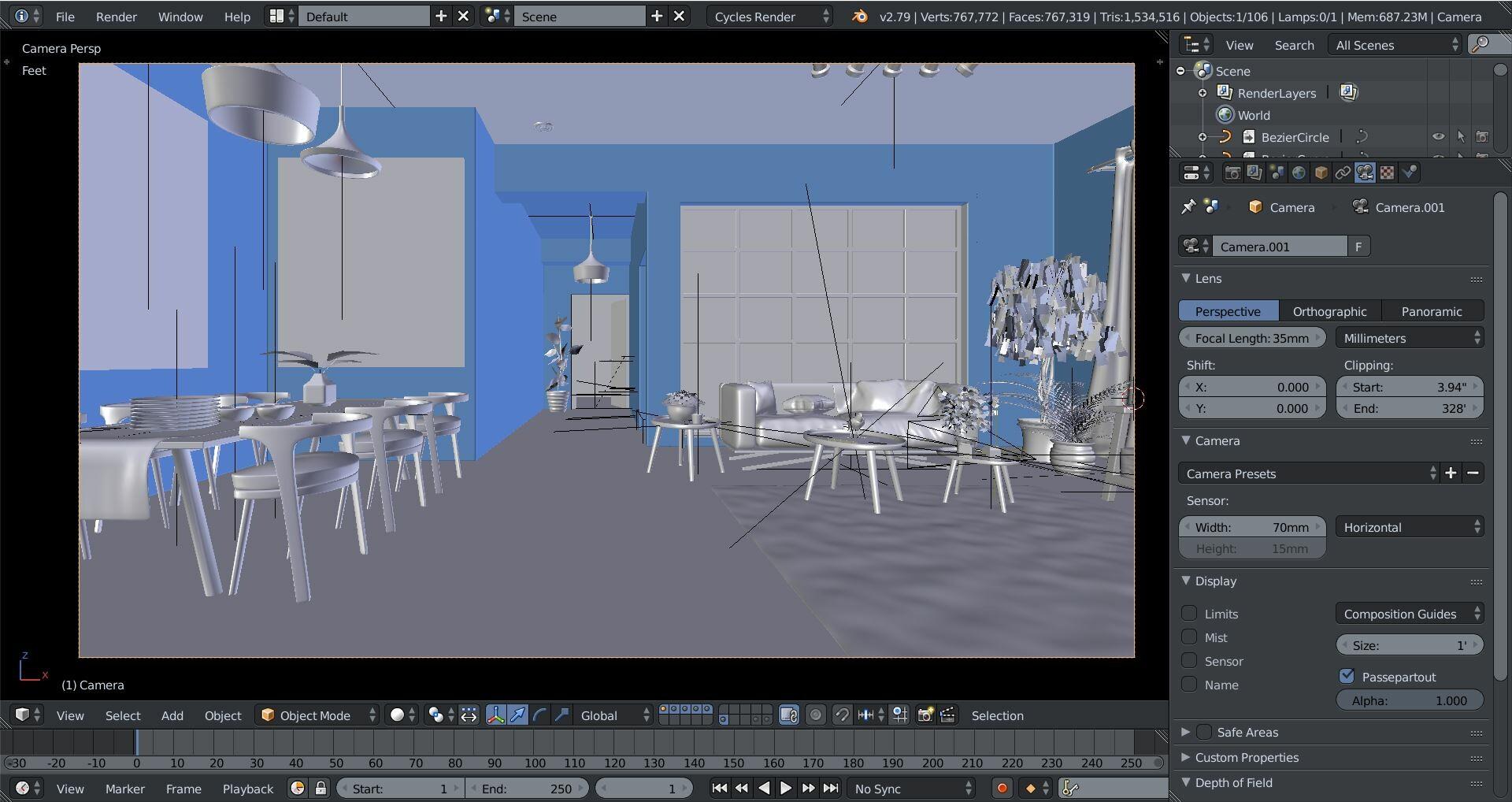Open the Render properties tab (camera icon)
The image size is (1512, 802).
(x=1232, y=173)
